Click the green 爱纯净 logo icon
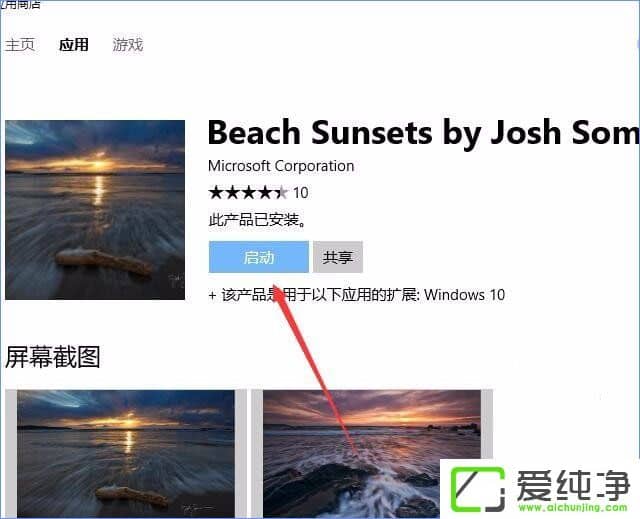 coord(478,489)
